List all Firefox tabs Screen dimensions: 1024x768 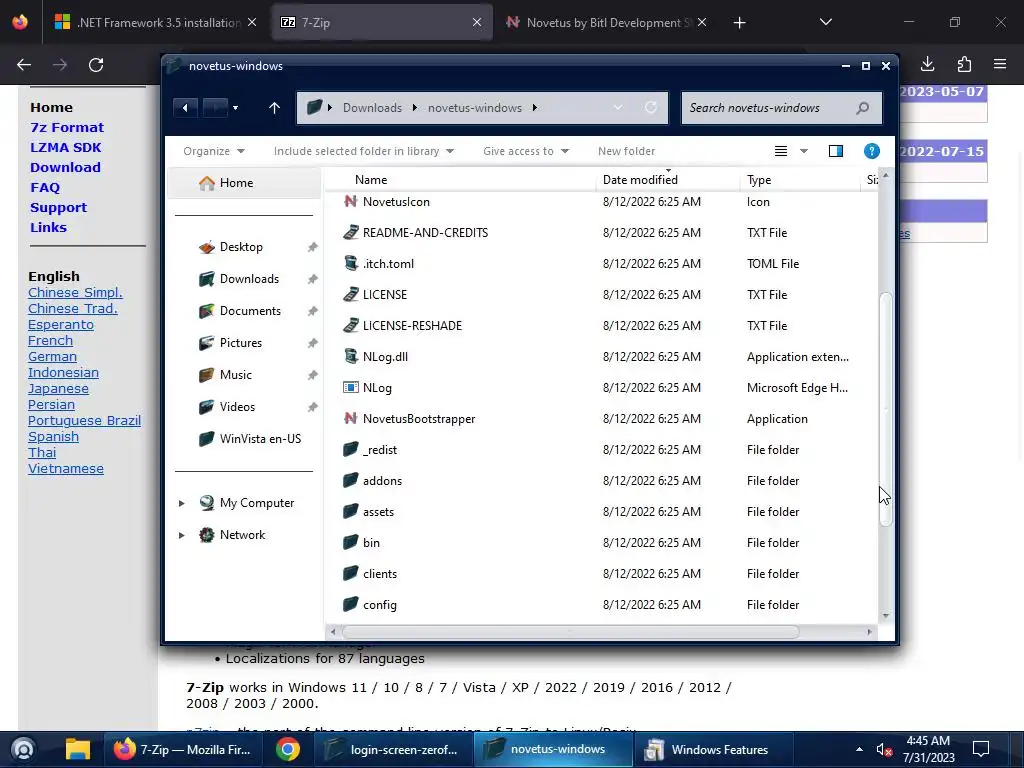(x=825, y=22)
